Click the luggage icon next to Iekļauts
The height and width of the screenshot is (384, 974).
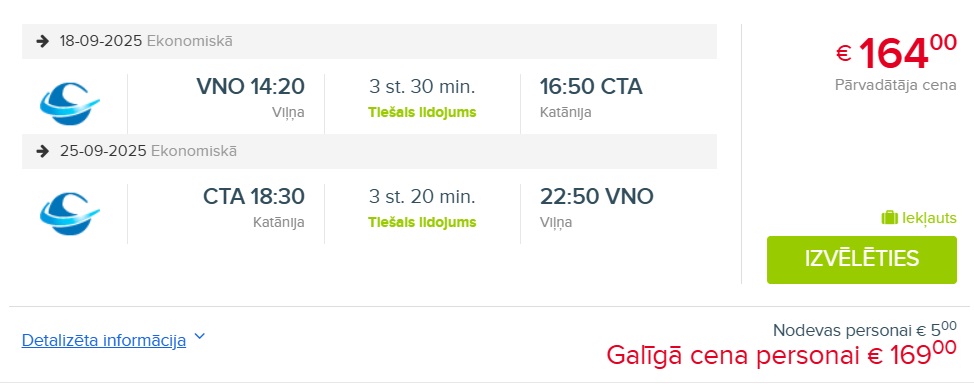coord(890,218)
